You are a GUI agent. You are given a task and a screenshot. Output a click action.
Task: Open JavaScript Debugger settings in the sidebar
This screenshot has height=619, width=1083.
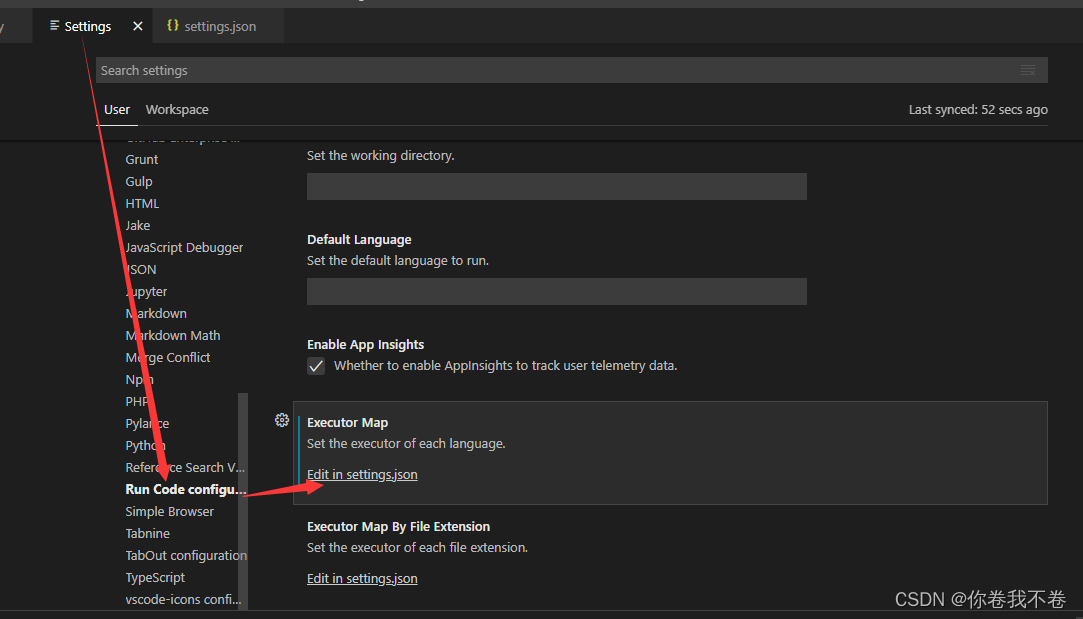pyautogui.click(x=184, y=248)
